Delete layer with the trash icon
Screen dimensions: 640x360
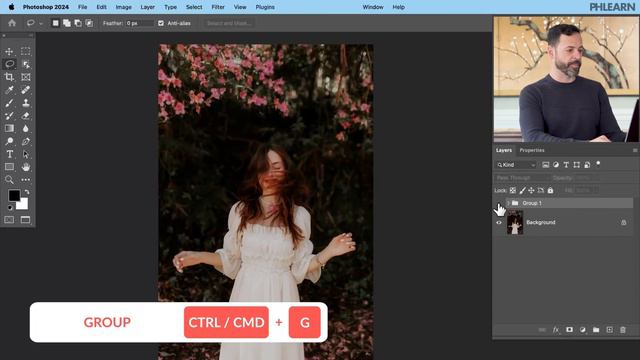(x=623, y=330)
